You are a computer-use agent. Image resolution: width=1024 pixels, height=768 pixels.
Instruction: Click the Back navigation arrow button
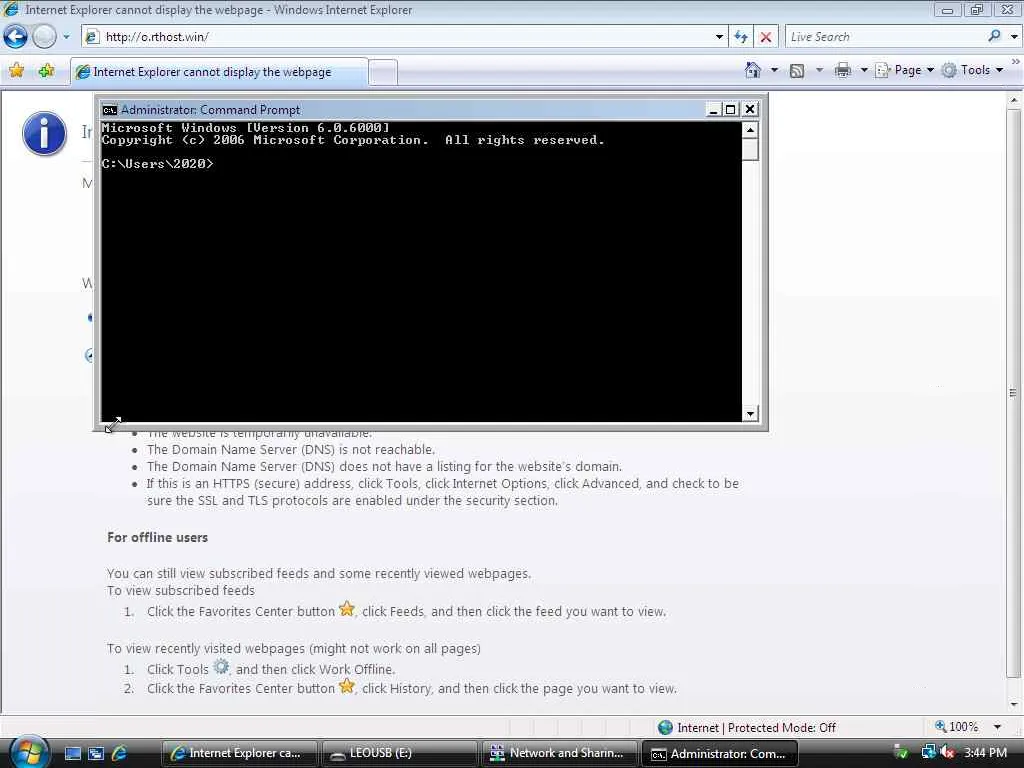pos(16,37)
